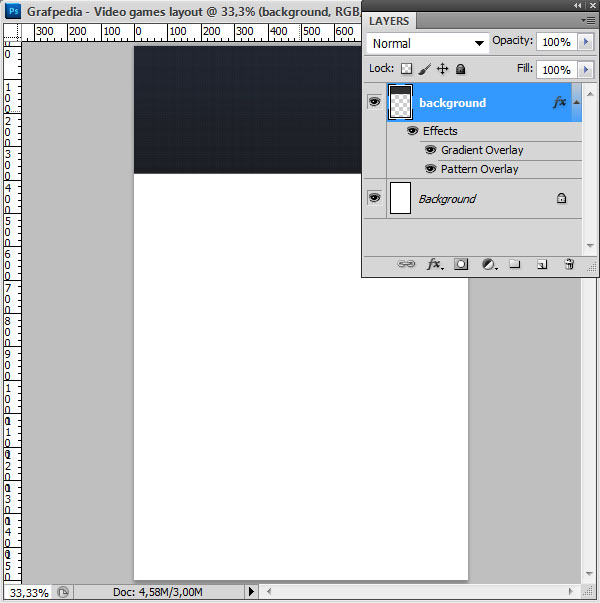
Task: Add a layer mask
Action: (461, 264)
